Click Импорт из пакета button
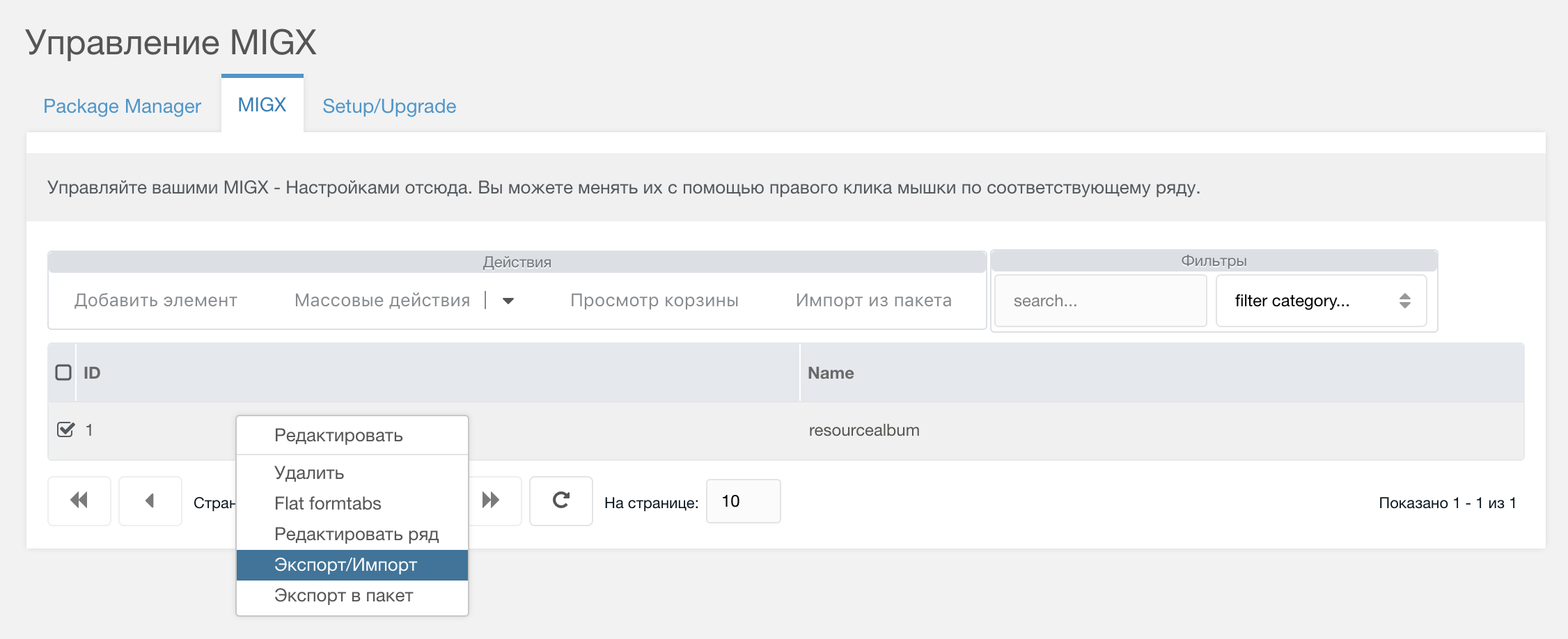This screenshot has height=639, width=1568. pos(874,301)
